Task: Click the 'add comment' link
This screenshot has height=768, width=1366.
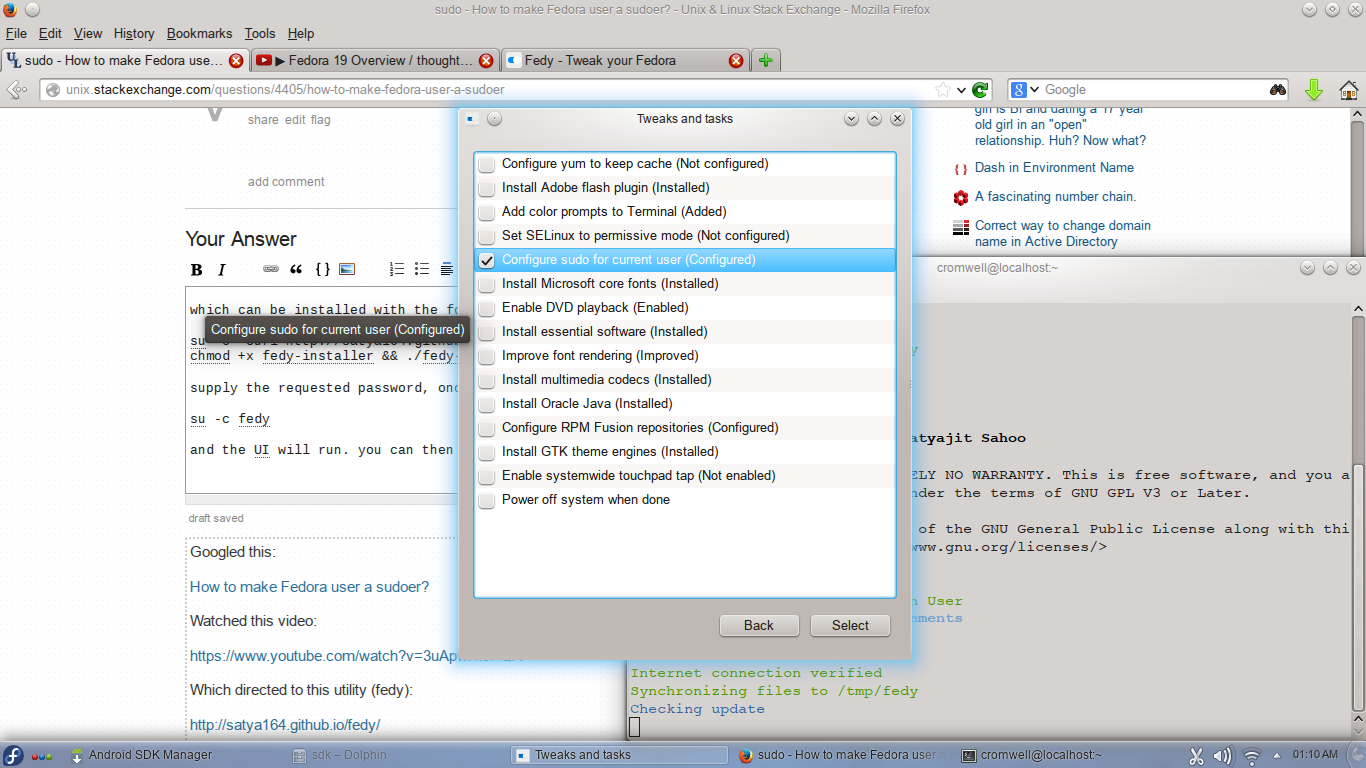Action: click(x=286, y=182)
